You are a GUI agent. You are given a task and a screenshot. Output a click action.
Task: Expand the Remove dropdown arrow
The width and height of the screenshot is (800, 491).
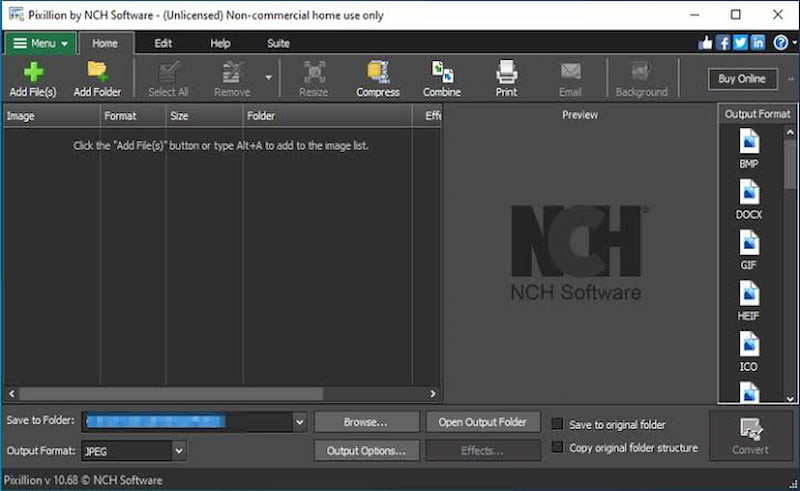tap(268, 78)
